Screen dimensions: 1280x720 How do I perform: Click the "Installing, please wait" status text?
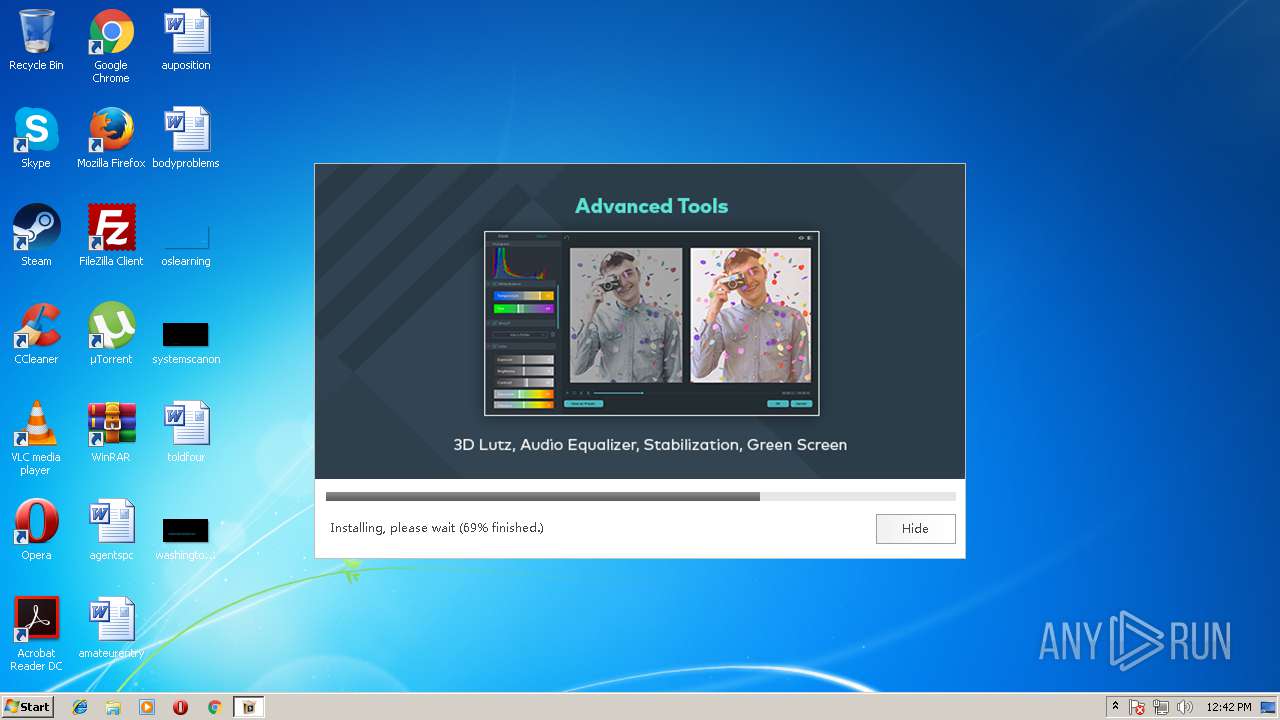click(x=437, y=528)
